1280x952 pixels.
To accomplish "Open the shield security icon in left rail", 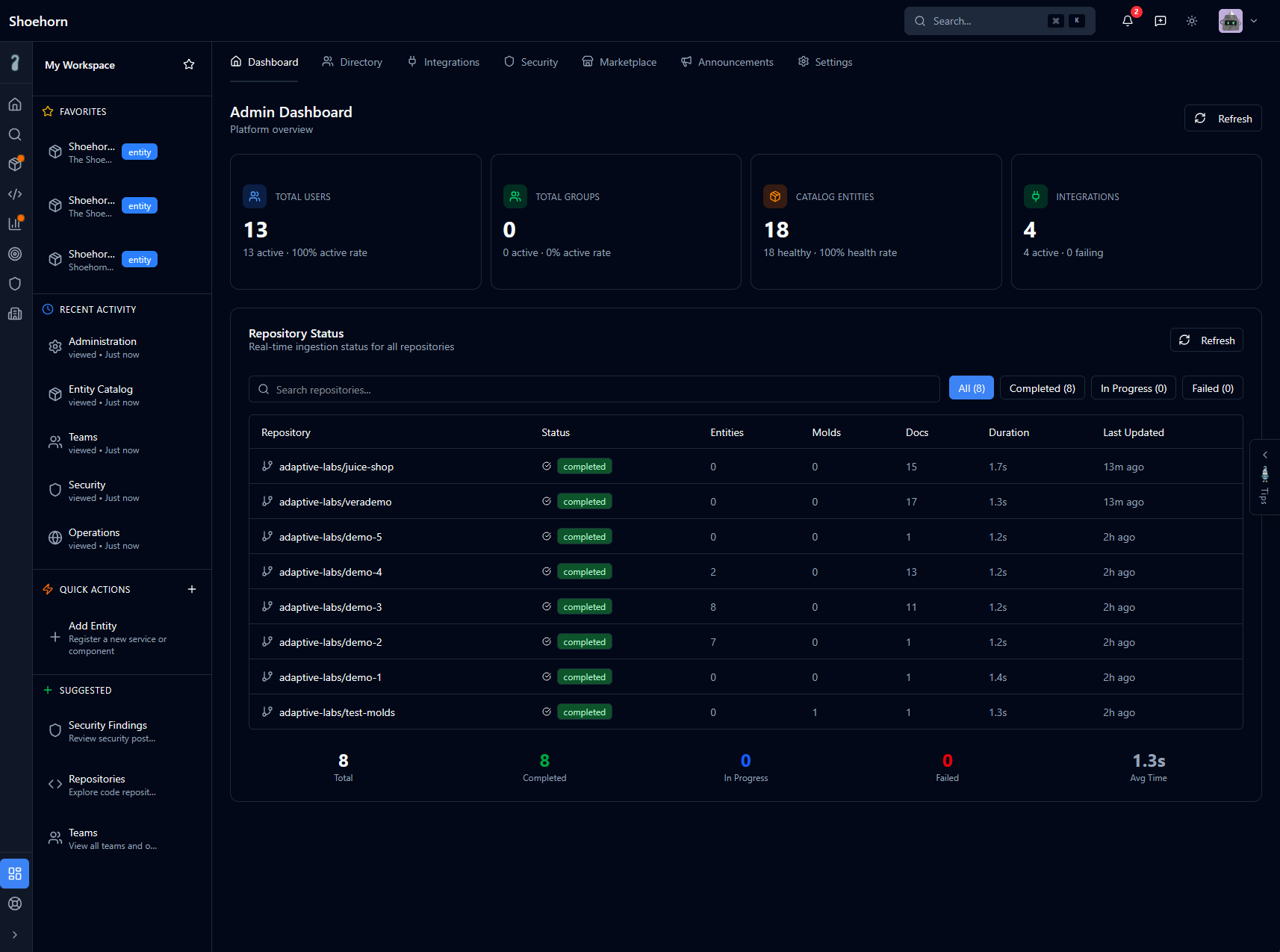I will pyautogui.click(x=15, y=284).
